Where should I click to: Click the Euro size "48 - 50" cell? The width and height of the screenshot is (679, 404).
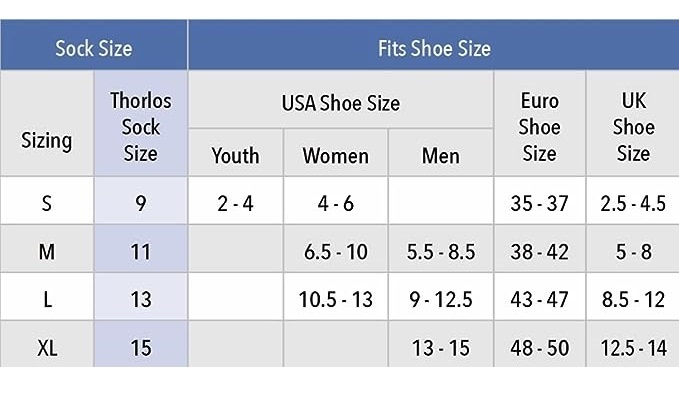click(x=539, y=349)
